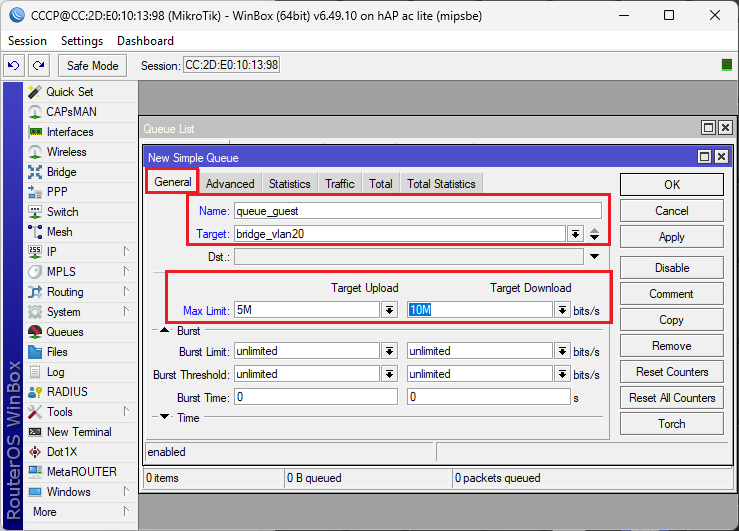Open the IP menu in sidebar
The height and width of the screenshot is (531, 739).
pyautogui.click(x=81, y=252)
